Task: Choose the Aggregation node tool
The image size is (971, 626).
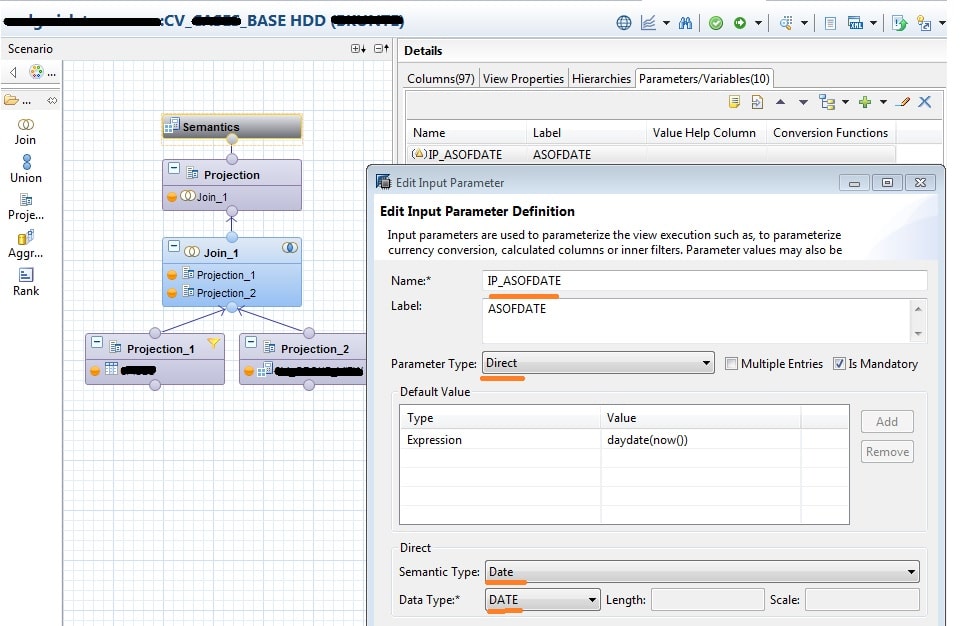Action: 26,243
